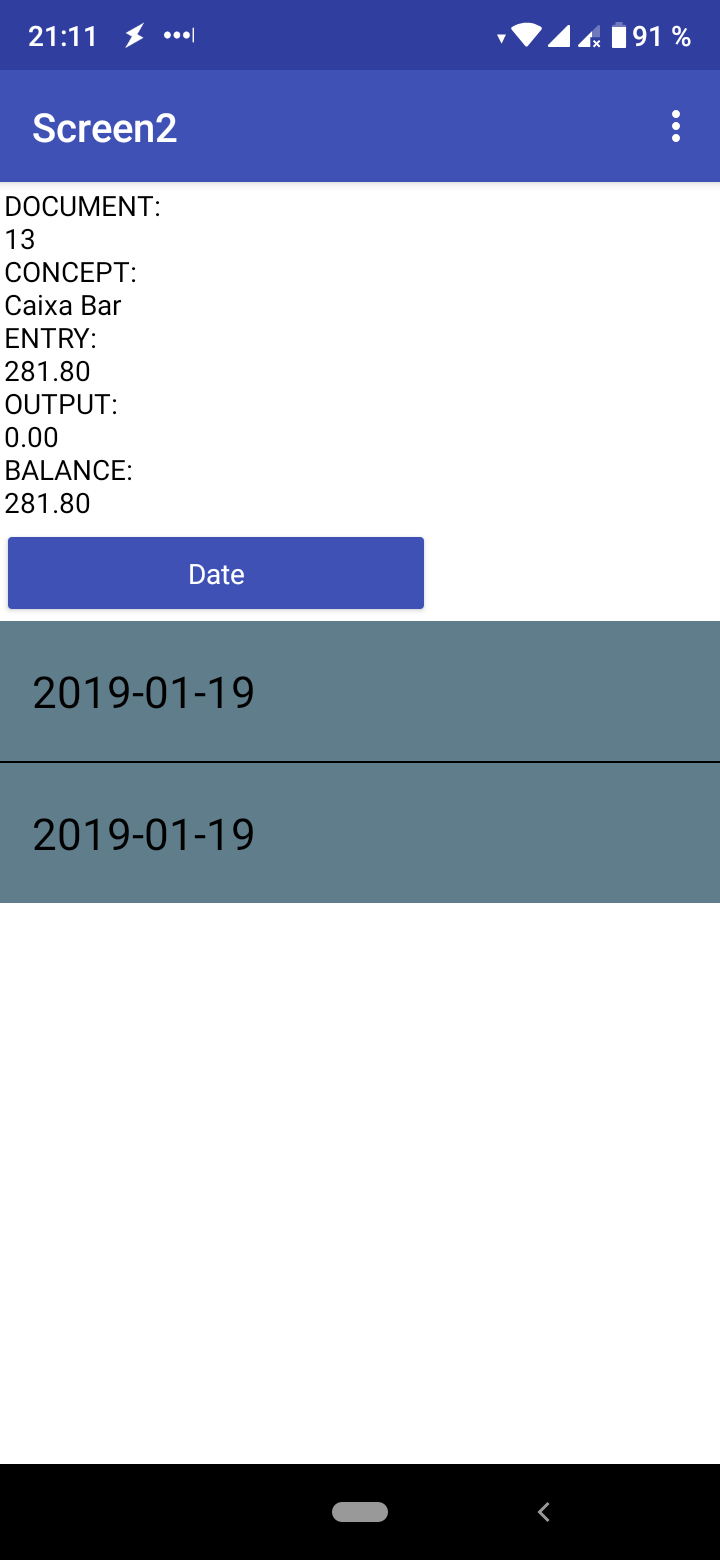Tap the Wi-Fi status icon
The width and height of the screenshot is (720, 1560).
pos(525,37)
